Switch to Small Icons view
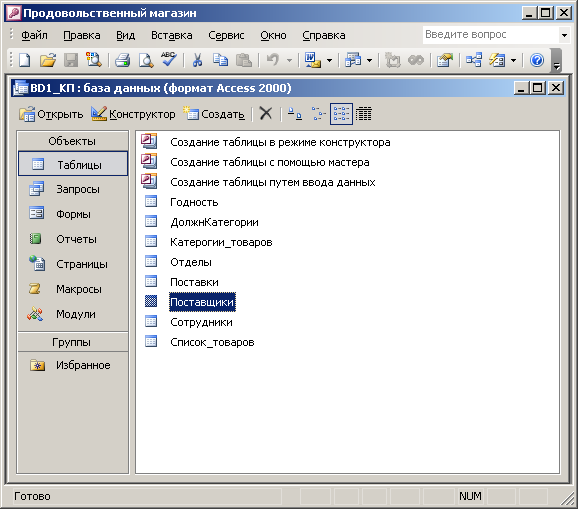The width and height of the screenshot is (578, 509). 318,114
